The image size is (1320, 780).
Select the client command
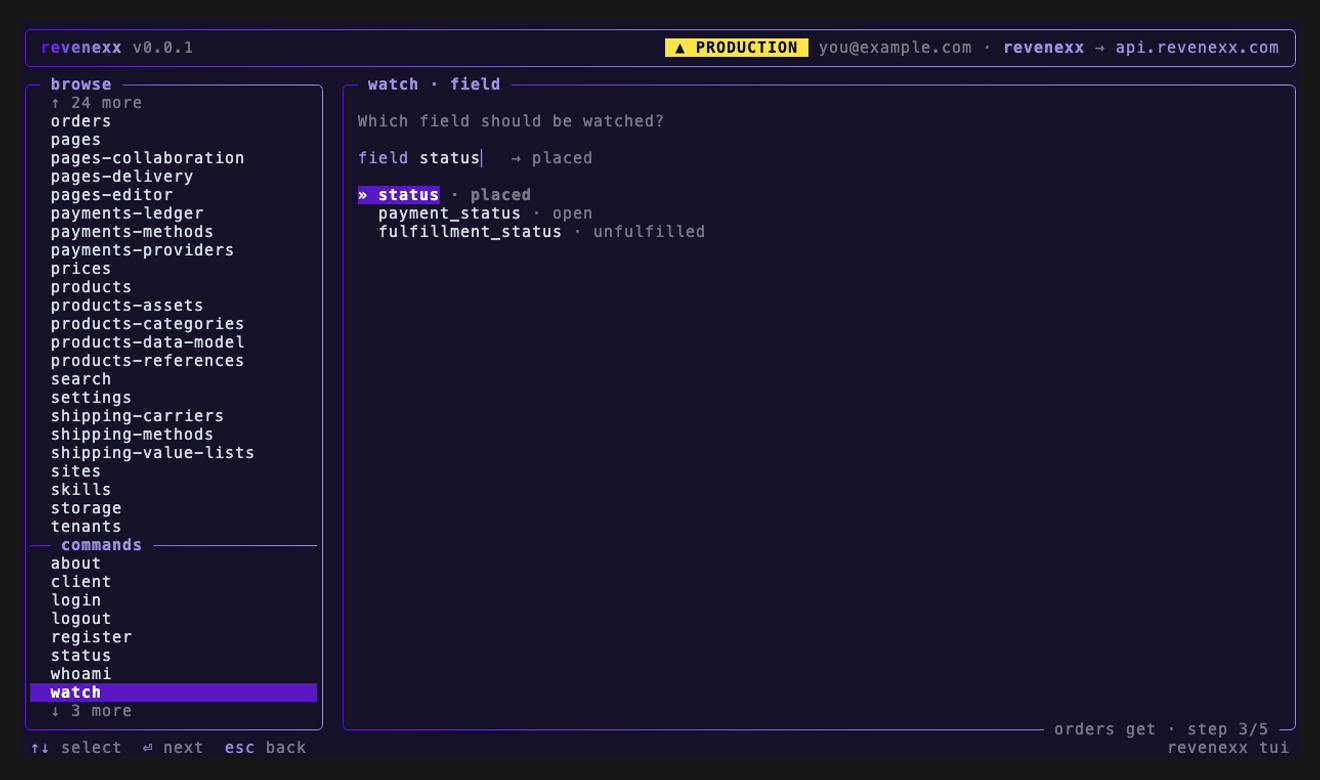[x=81, y=582]
